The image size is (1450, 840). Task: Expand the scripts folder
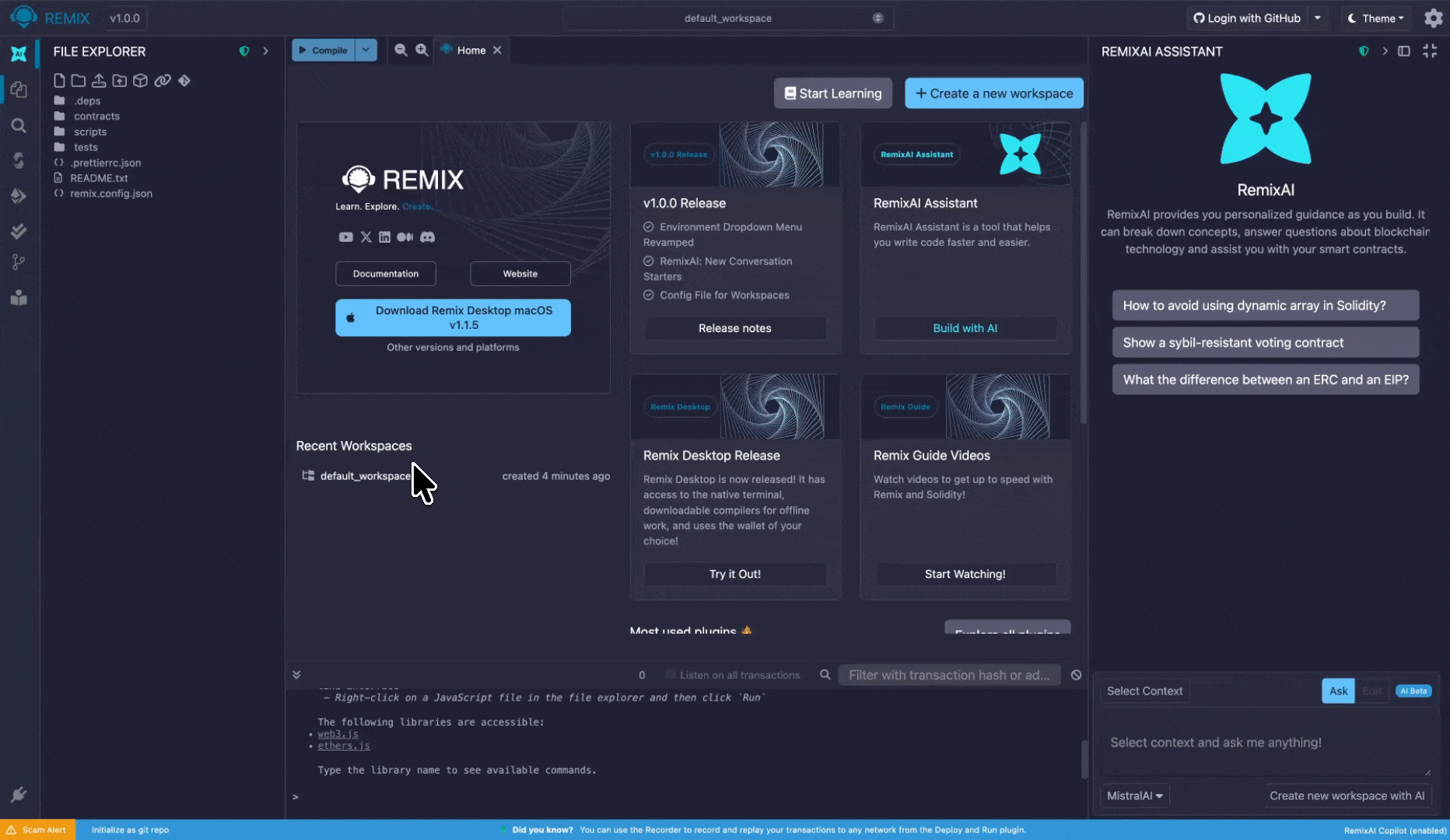click(x=90, y=131)
